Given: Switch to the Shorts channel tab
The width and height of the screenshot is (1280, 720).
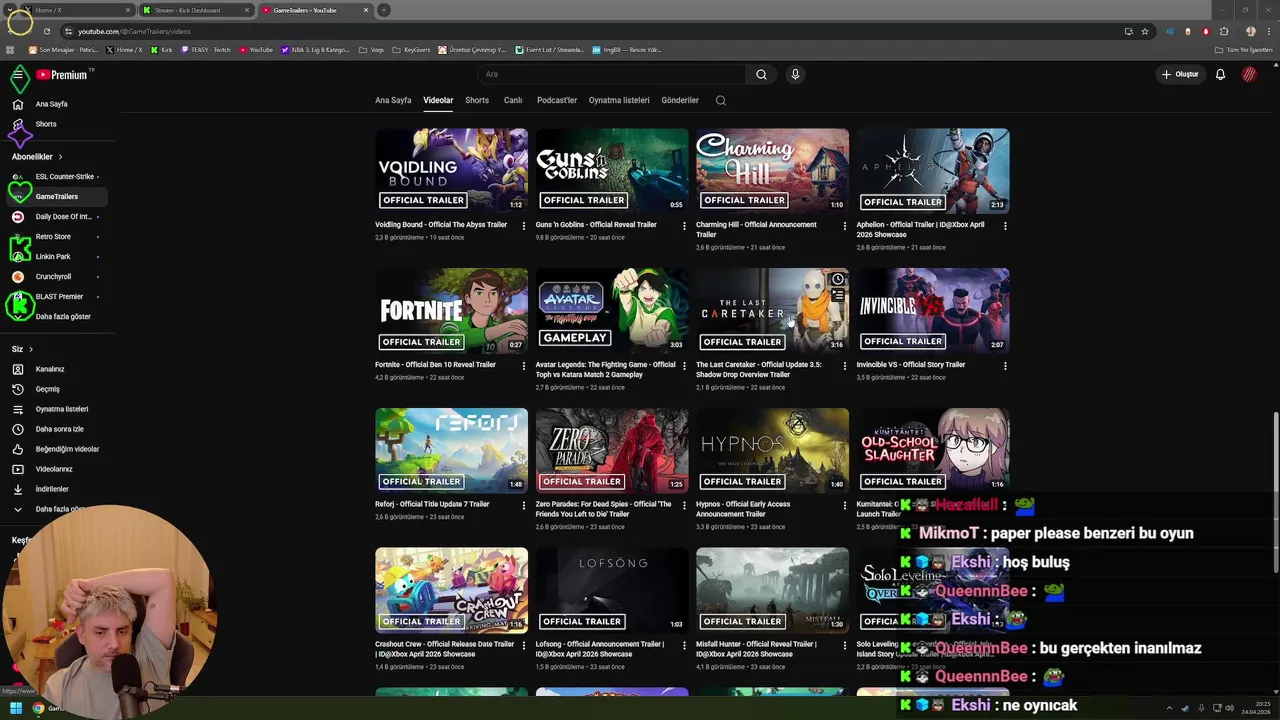Looking at the screenshot, I should (477, 100).
